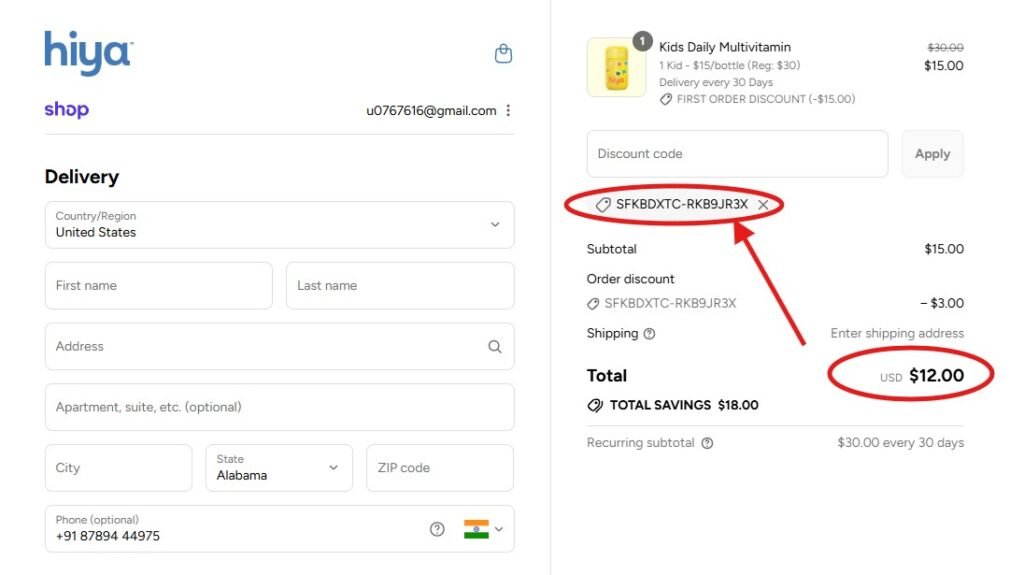This screenshot has height=575, width=1024.
Task: Open the shopping bag cart icon
Action: click(503, 54)
